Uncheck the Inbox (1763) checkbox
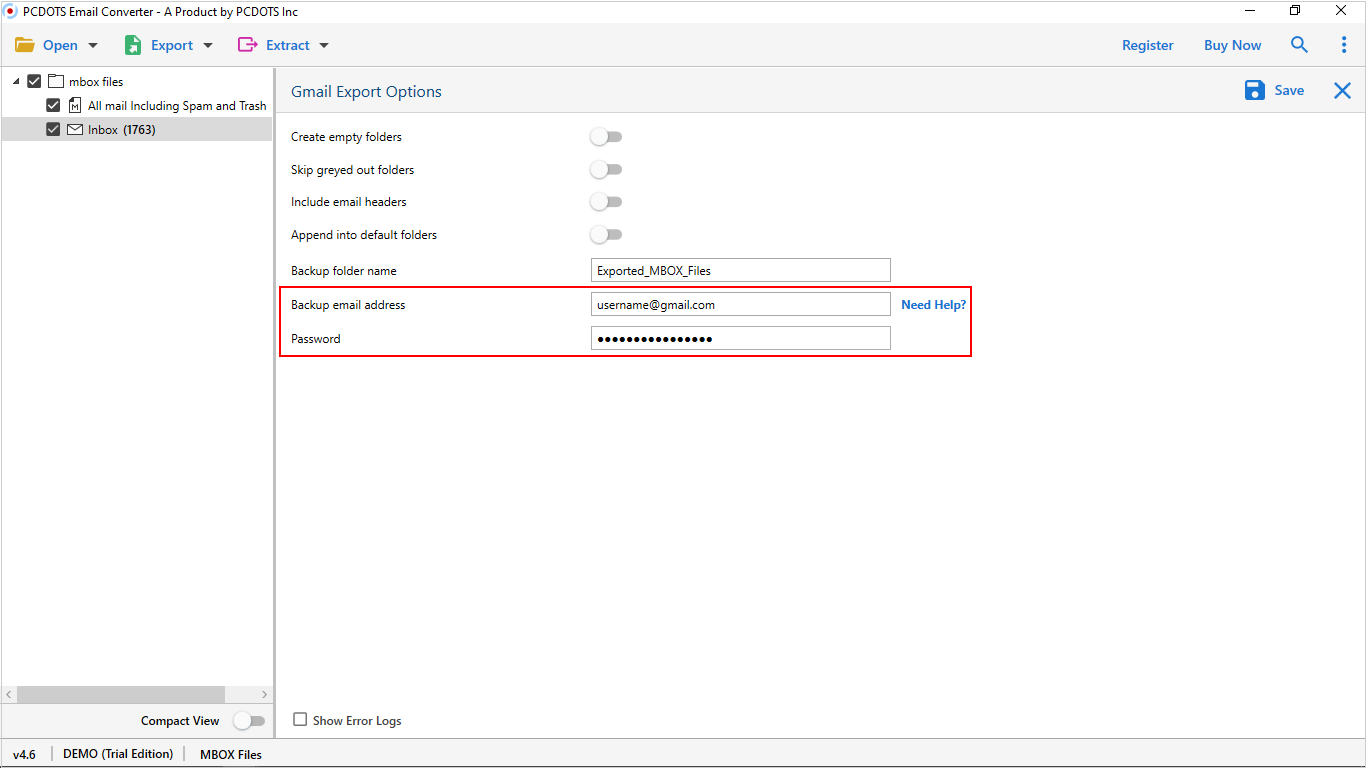 [53, 129]
